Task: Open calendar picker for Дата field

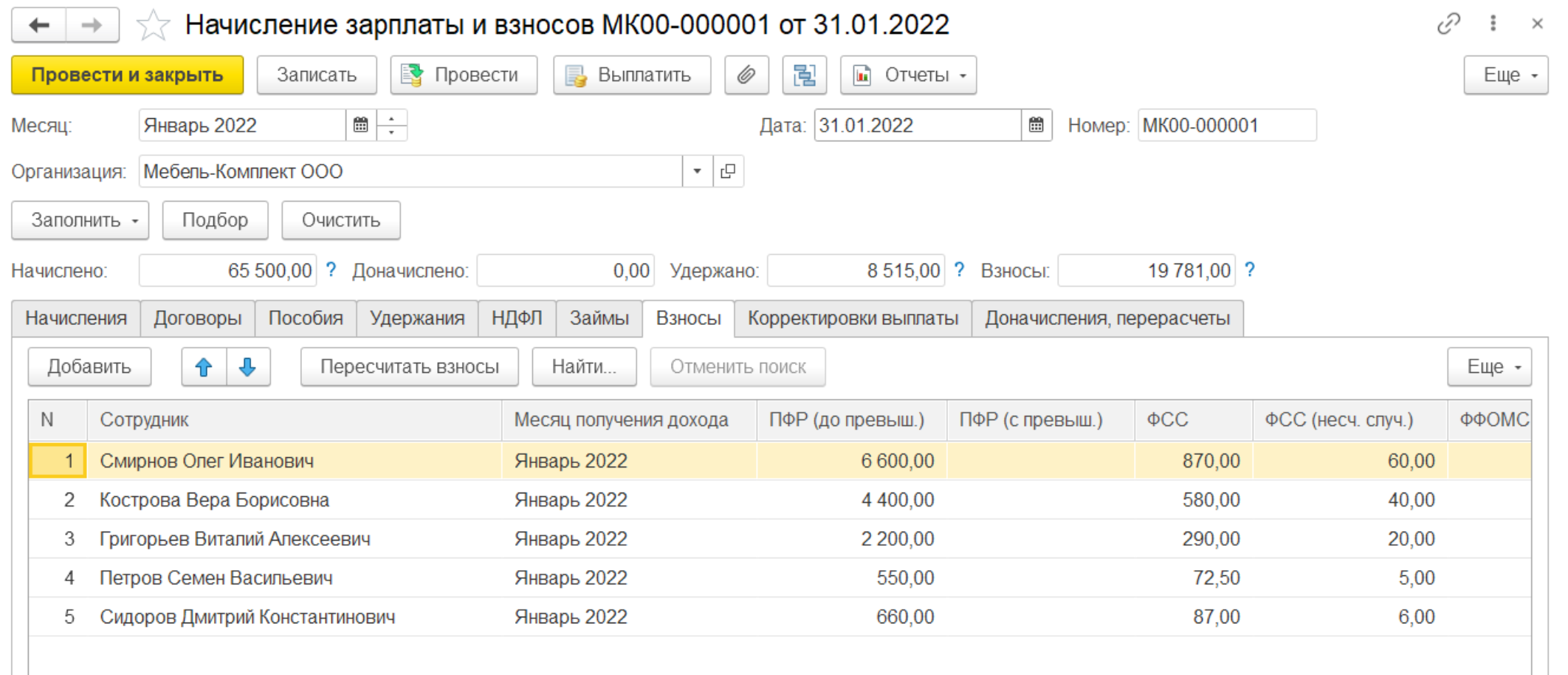Action: [x=1036, y=126]
